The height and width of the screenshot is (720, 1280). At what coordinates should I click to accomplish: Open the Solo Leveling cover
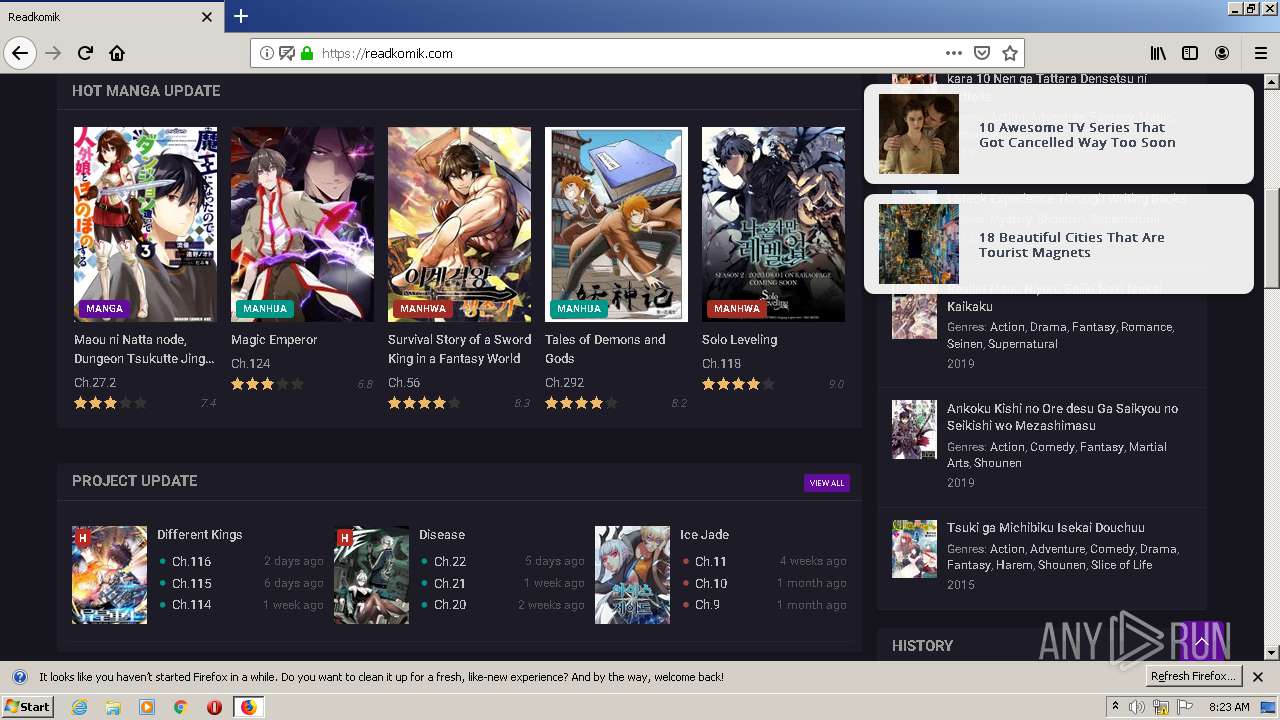(x=773, y=224)
